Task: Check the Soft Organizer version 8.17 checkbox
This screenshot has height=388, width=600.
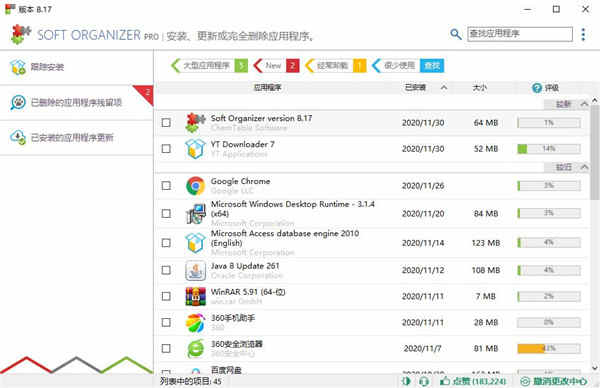Action: click(x=166, y=122)
